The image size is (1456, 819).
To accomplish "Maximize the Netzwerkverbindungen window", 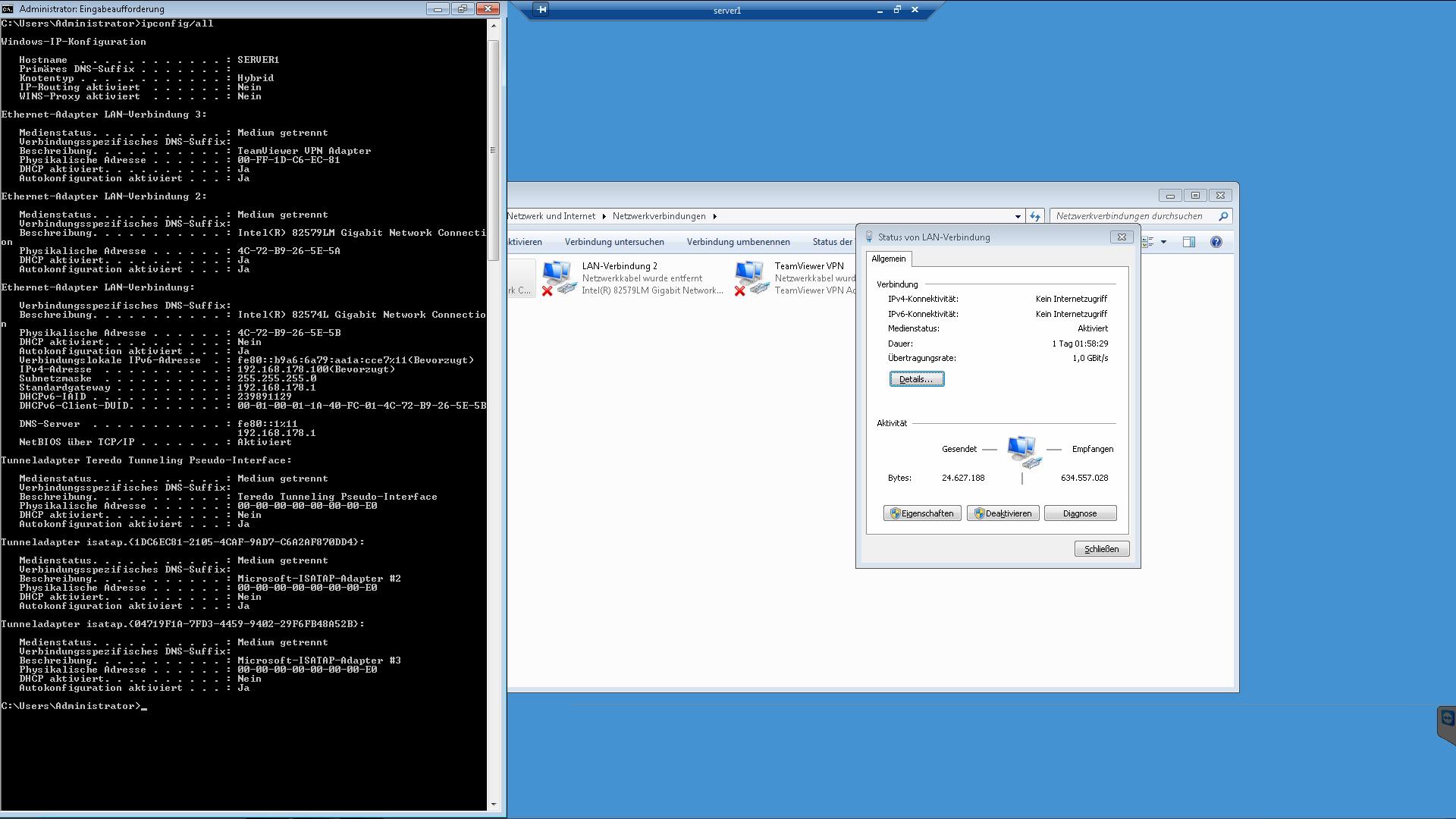I will (1195, 196).
